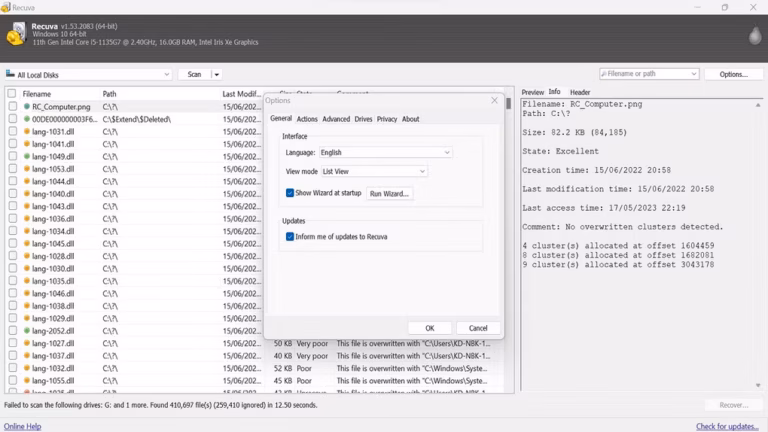Select the lang-1038.dll file row
The width and height of the screenshot is (768, 432).
(x=135, y=306)
